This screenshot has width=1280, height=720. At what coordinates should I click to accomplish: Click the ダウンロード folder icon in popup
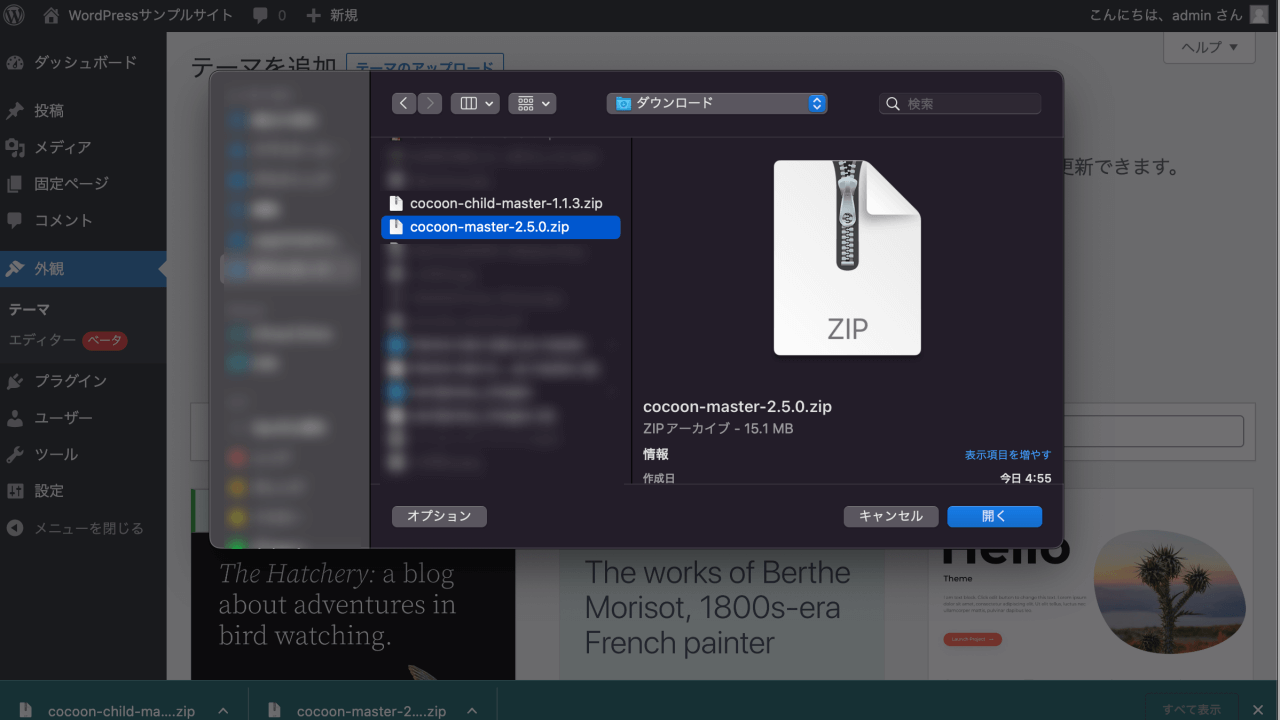tap(624, 103)
